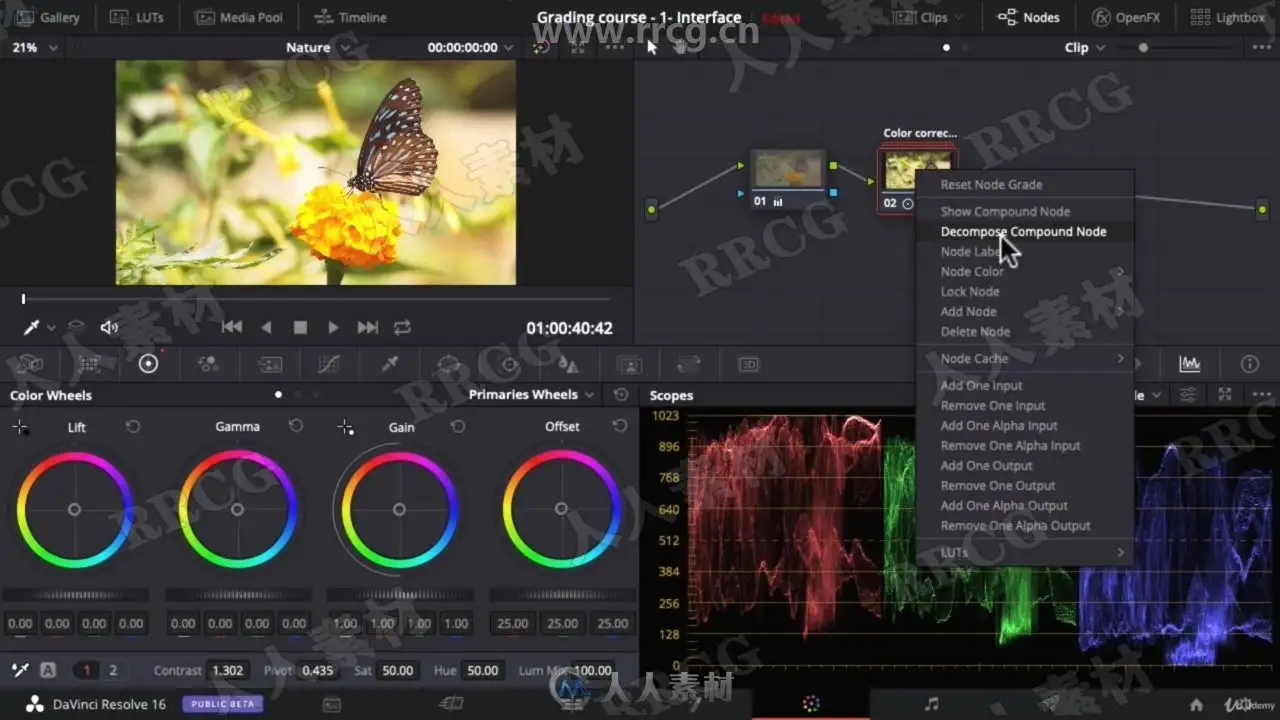The image size is (1280, 720).
Task: Click the Gamma color wheel center
Action: point(237,509)
